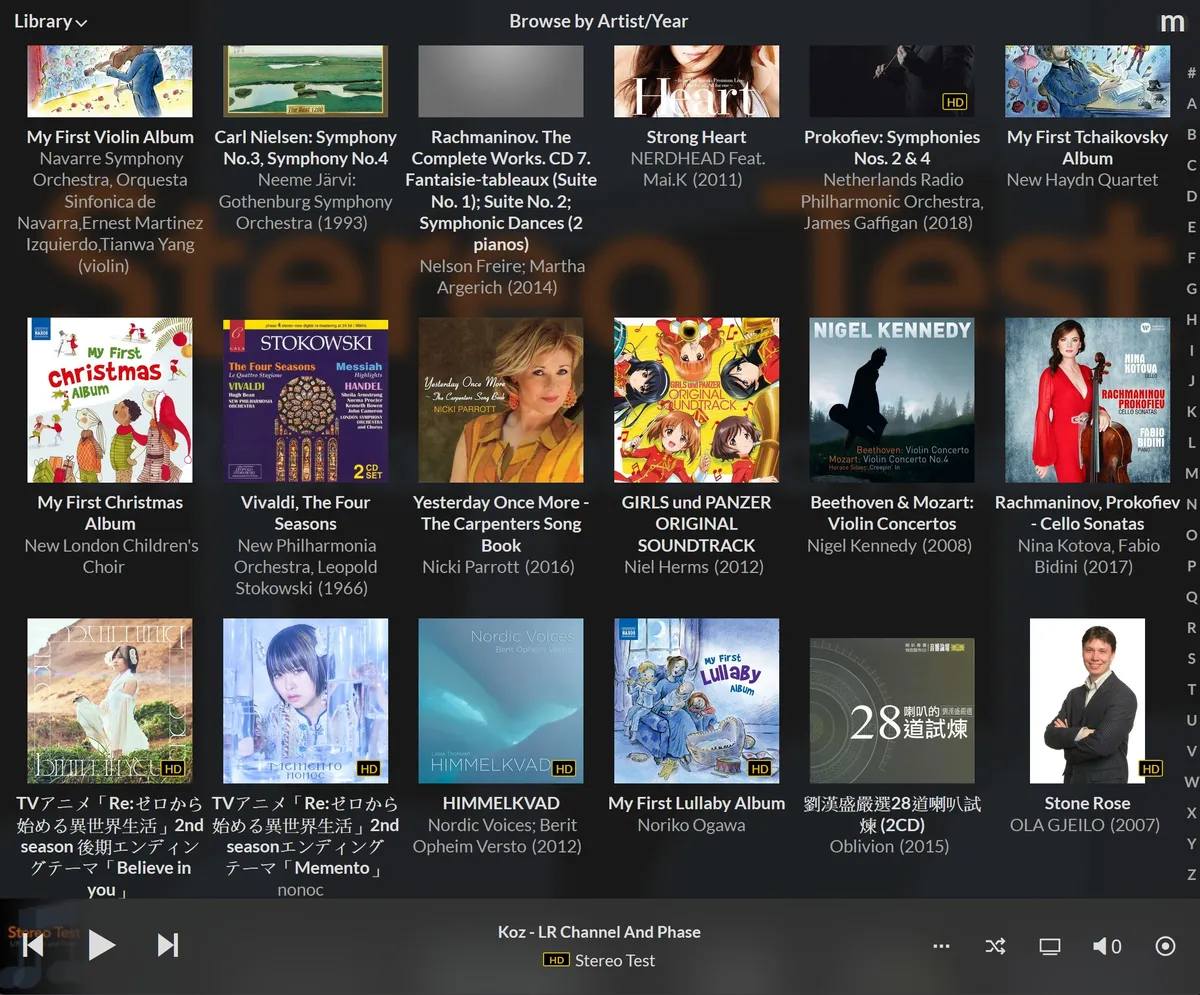Jump to artists starting with A
Screen dimensions: 1200x995
[1191, 104]
